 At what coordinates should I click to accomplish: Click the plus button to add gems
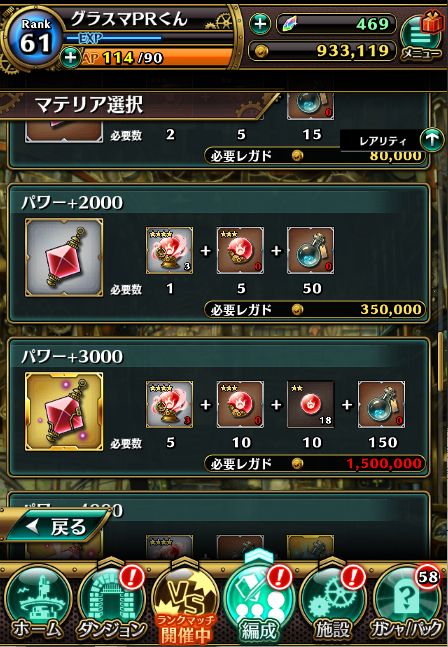click(260, 24)
